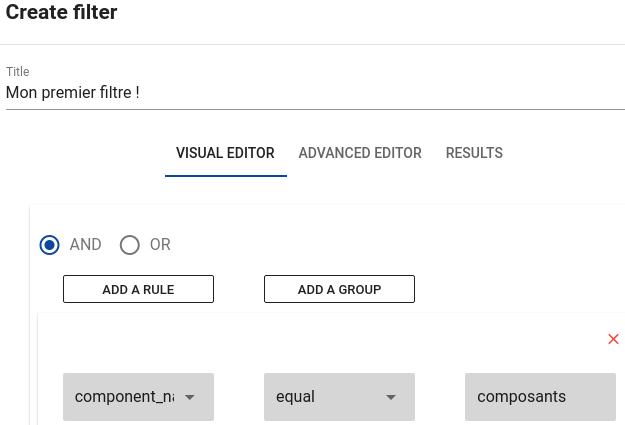Open the component_name field dropdown
Viewport: 625px width, 425px height.
(125, 397)
